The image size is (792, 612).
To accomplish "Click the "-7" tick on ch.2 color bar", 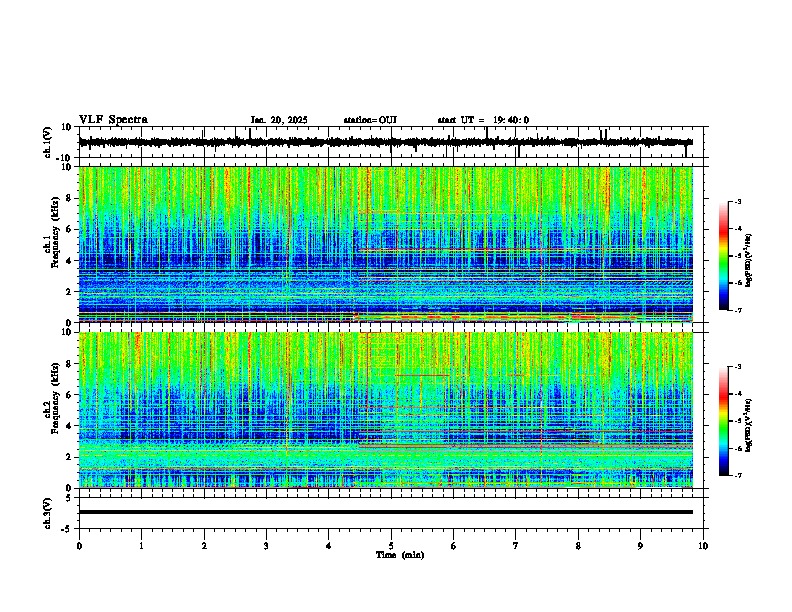I will point(737,475).
